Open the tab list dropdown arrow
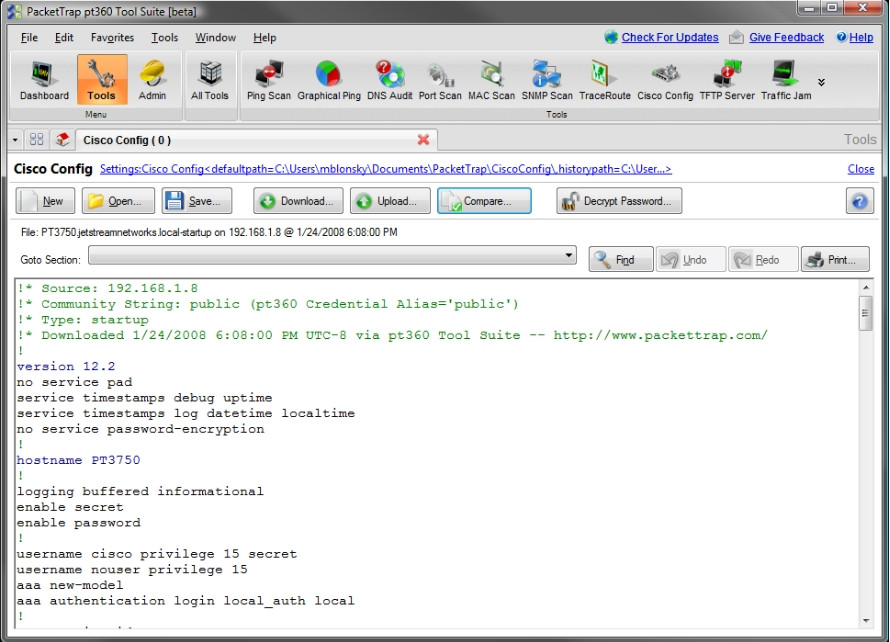 pyautogui.click(x=15, y=140)
